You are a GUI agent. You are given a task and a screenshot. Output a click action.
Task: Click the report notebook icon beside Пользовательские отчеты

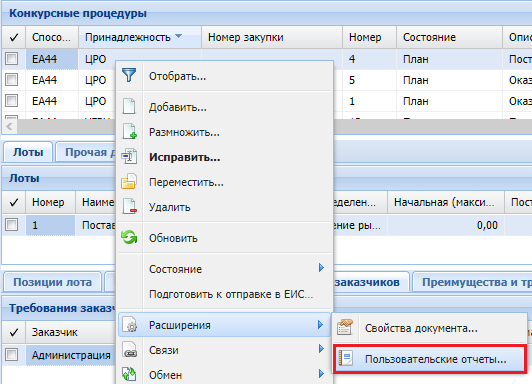[x=346, y=358]
